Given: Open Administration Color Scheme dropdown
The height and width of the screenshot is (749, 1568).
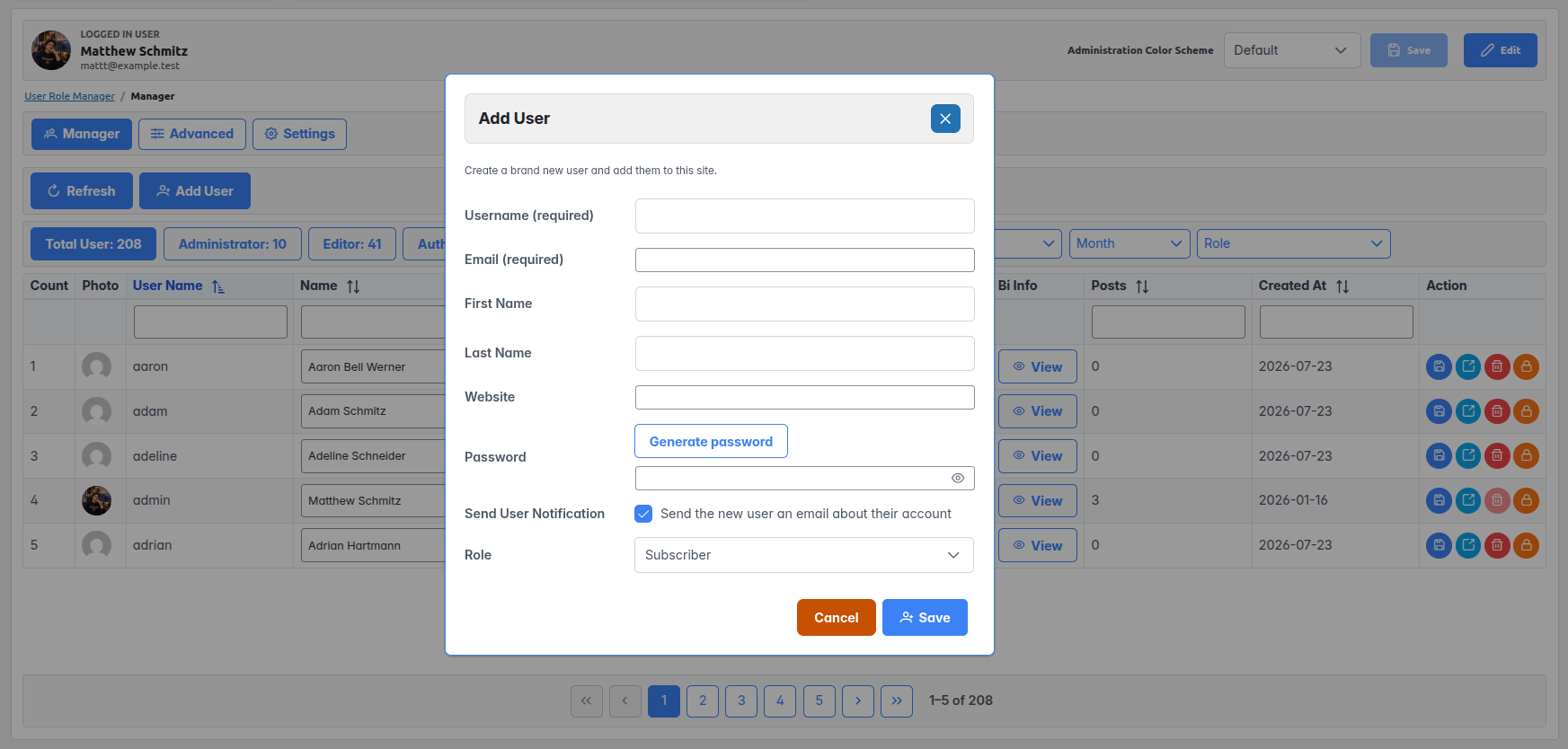Looking at the screenshot, I should click(x=1292, y=50).
